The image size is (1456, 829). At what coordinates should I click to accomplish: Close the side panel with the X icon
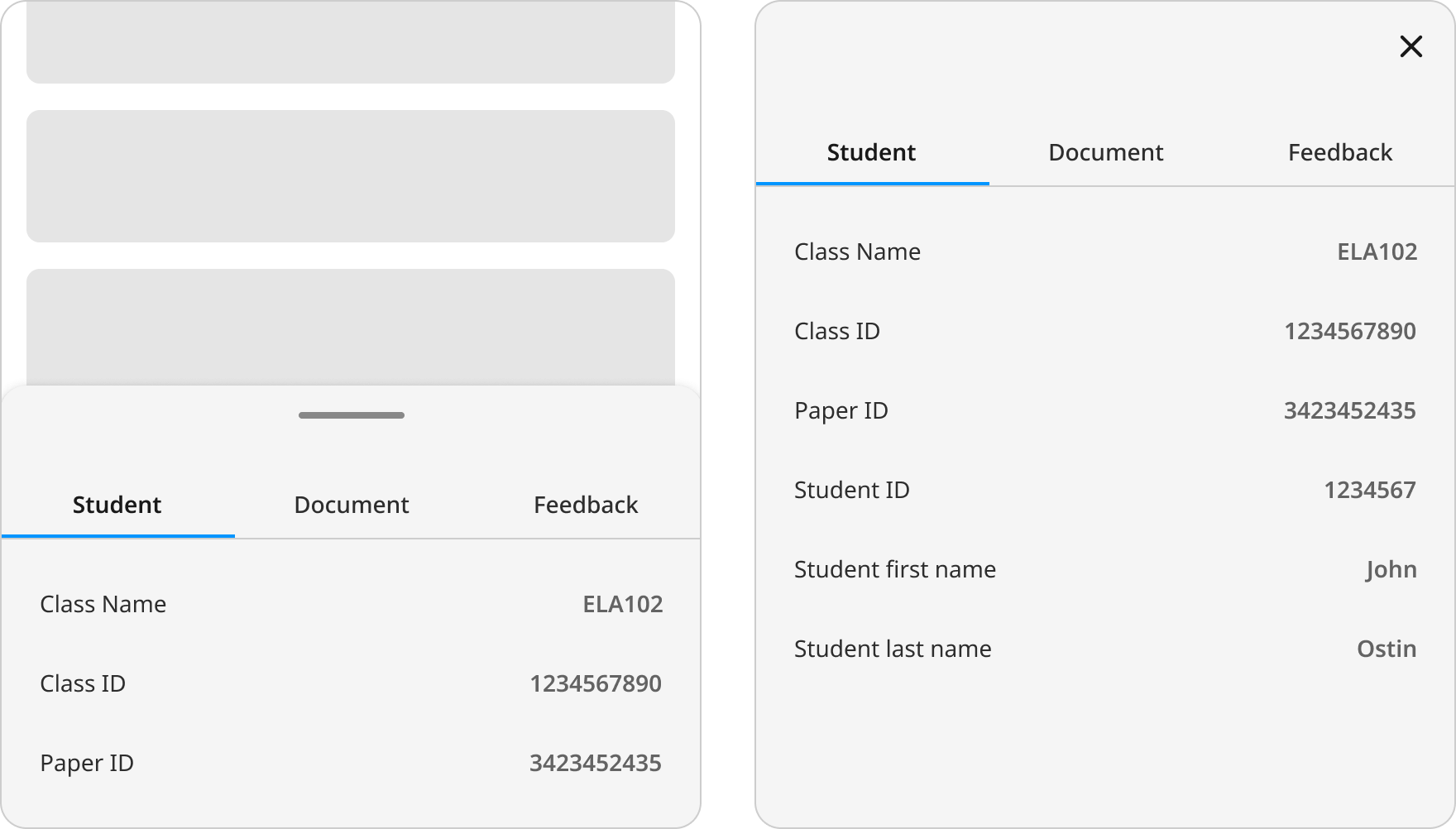pos(1410,46)
